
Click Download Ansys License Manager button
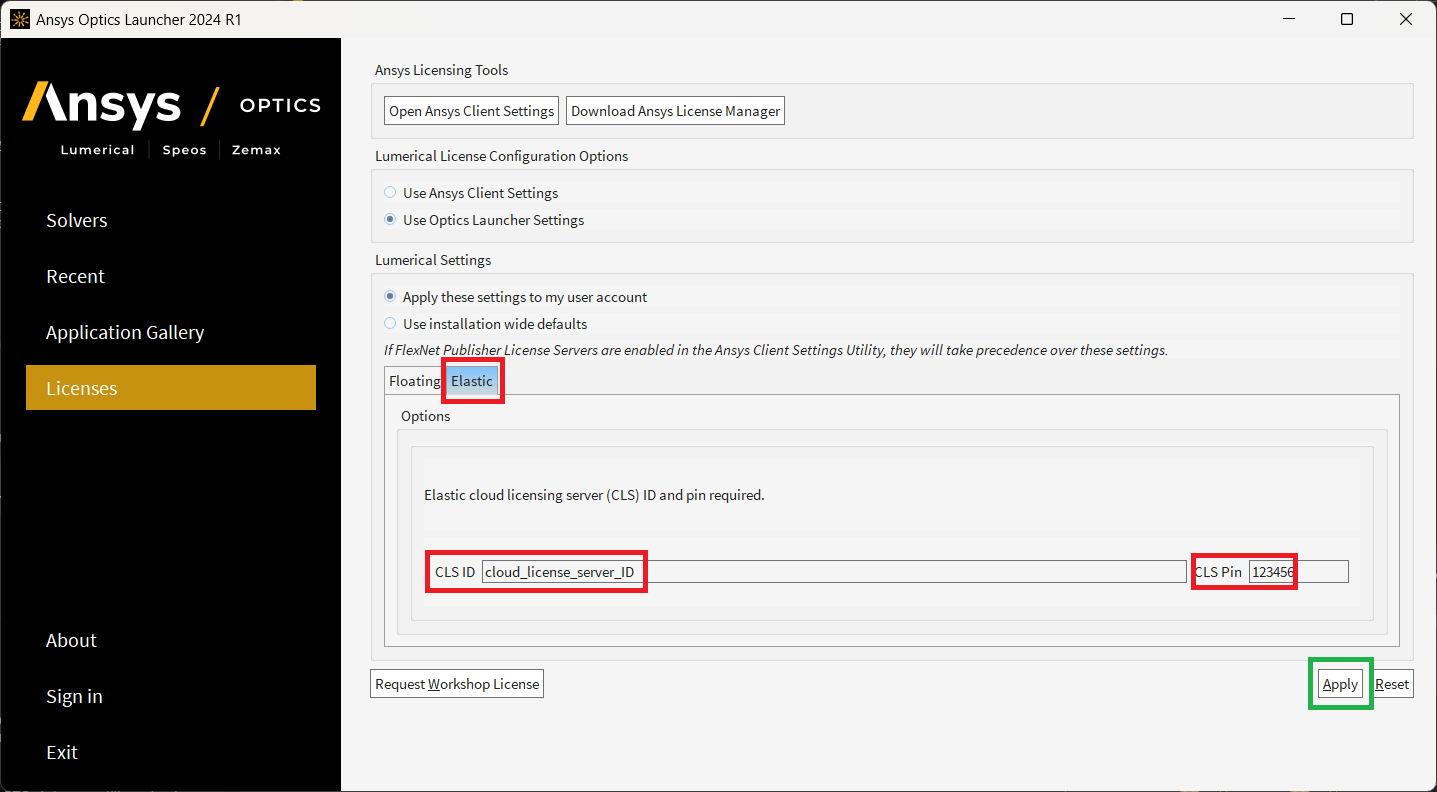[x=675, y=111]
